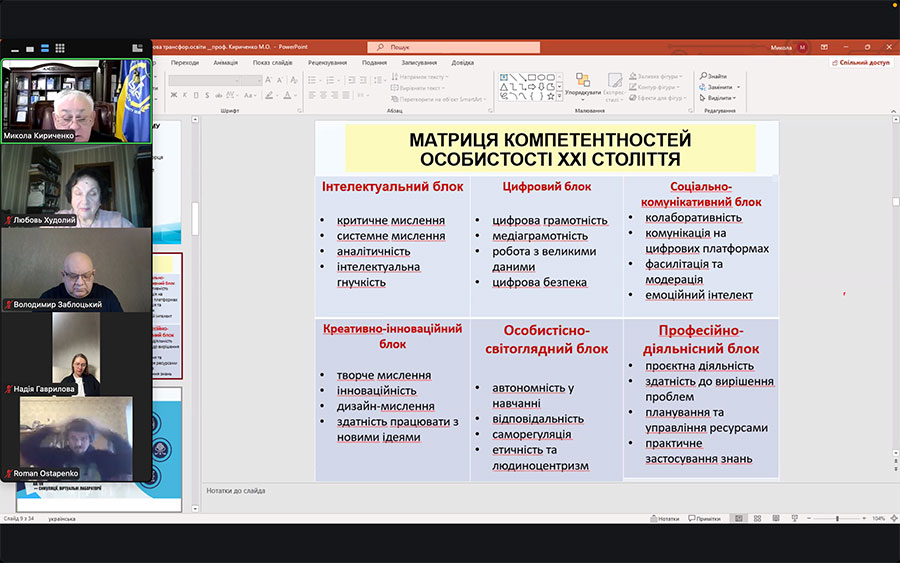The image size is (900, 563).
Task: Click the Спільний доступ share button
Action: click(861, 62)
